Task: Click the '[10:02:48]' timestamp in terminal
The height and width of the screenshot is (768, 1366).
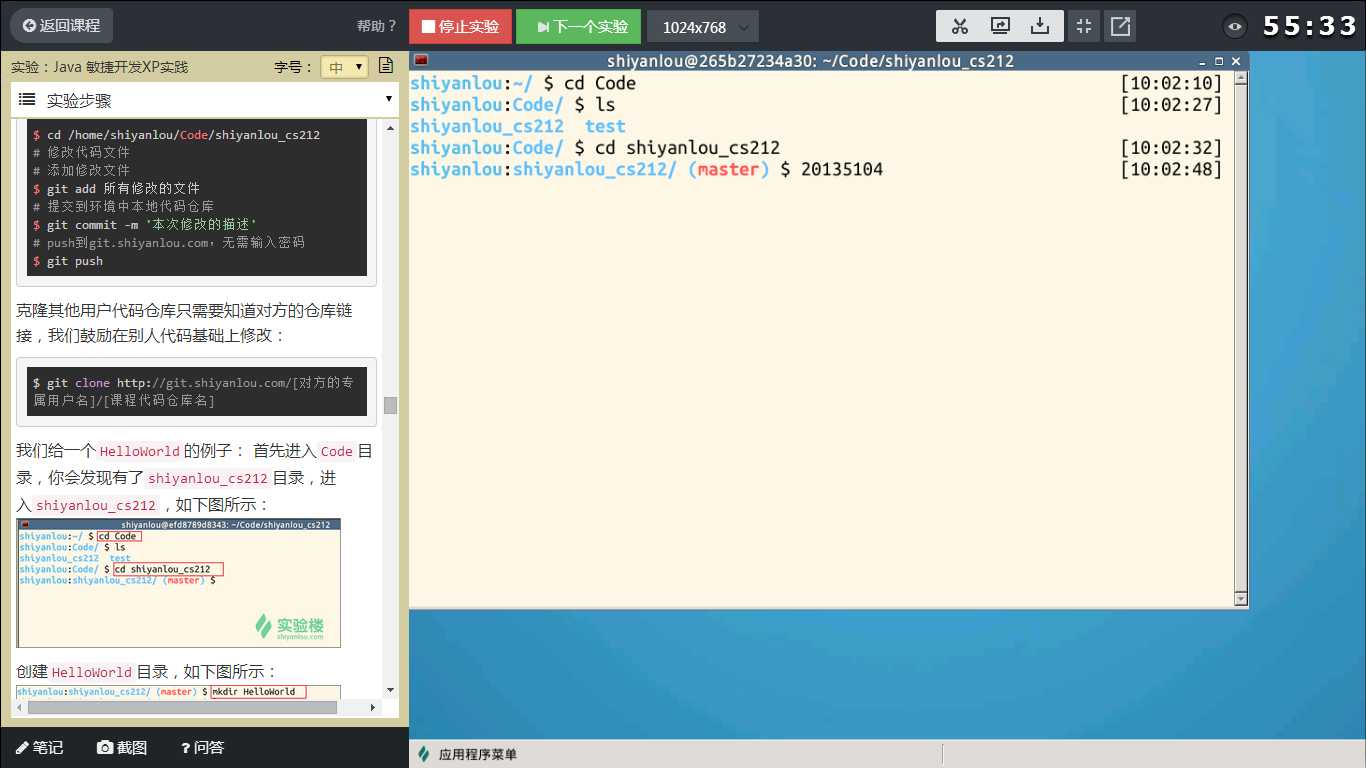Action: point(1171,169)
